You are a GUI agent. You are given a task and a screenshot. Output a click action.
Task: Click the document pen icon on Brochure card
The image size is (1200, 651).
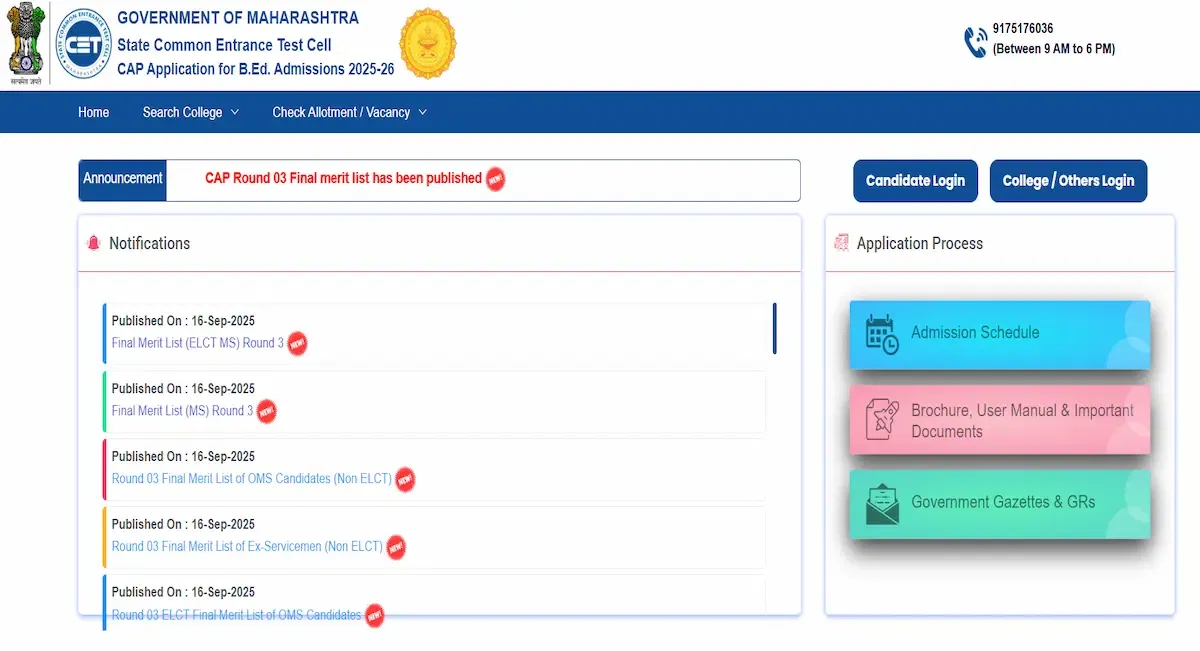pos(882,420)
